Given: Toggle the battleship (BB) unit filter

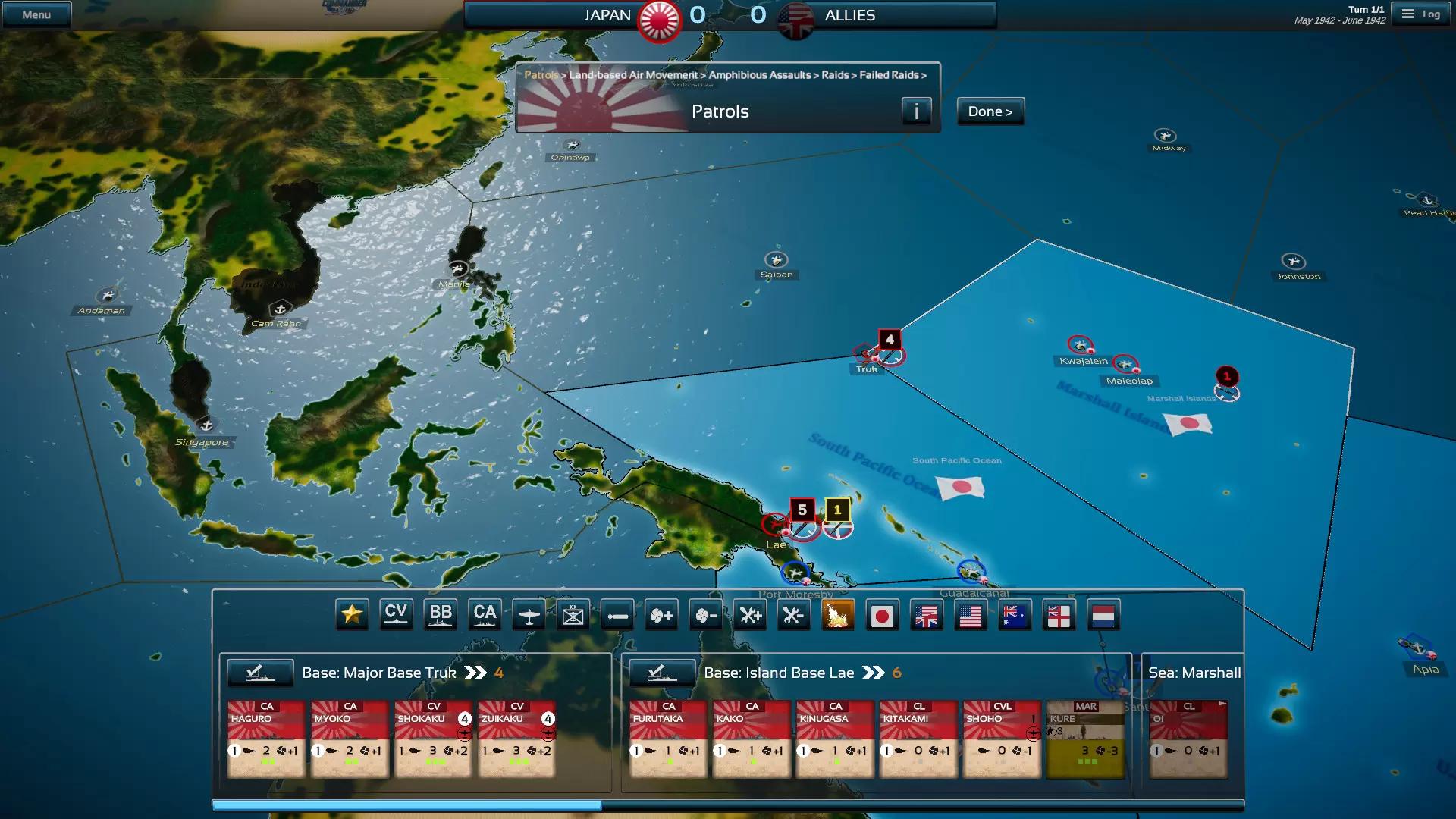Looking at the screenshot, I should click(x=441, y=615).
